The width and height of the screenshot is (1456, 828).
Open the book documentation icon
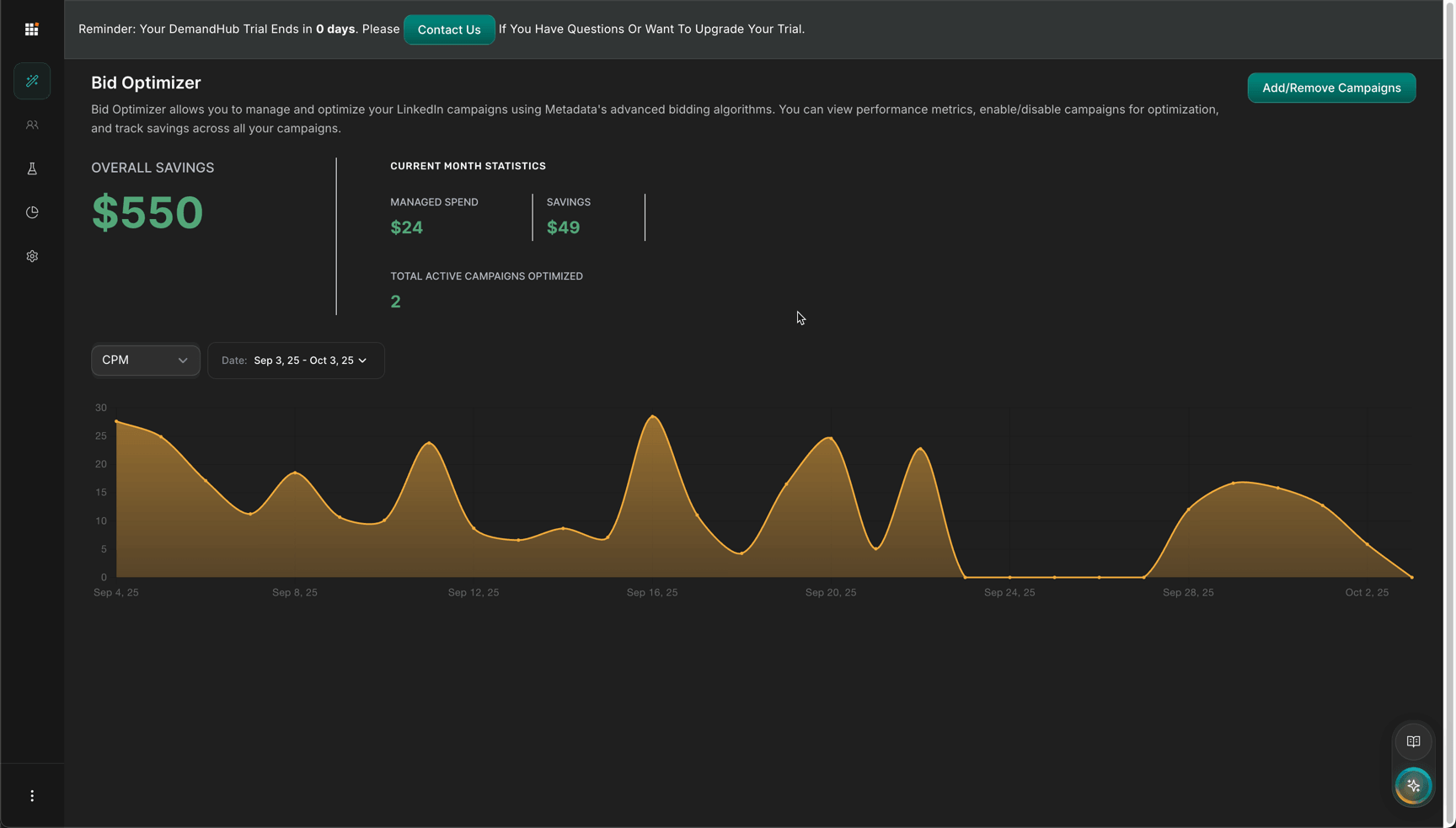pyautogui.click(x=1413, y=742)
